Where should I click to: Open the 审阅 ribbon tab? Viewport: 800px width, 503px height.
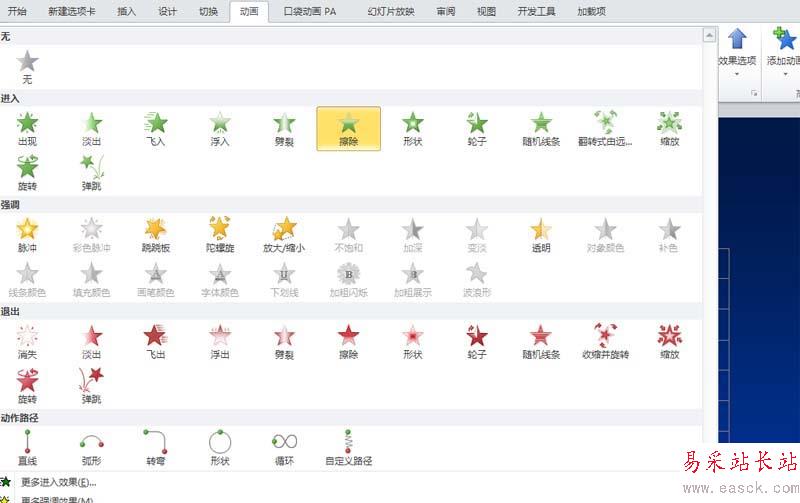[446, 11]
